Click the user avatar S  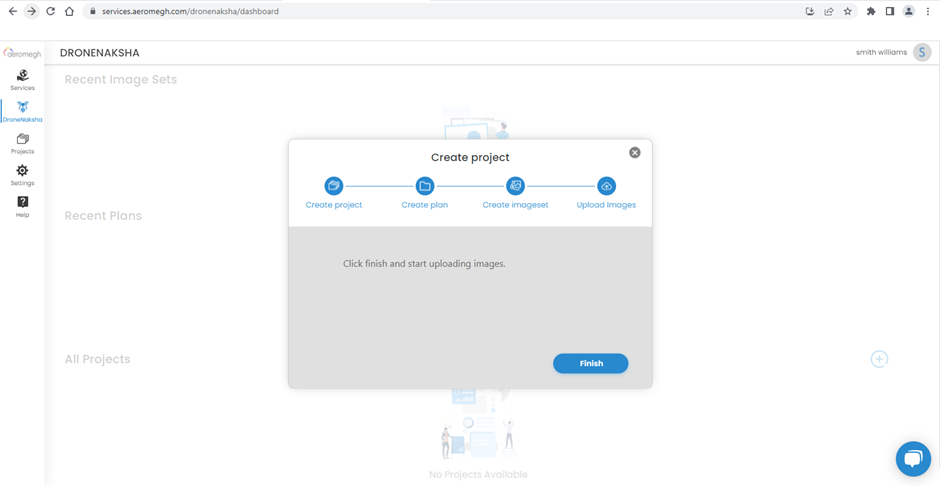coord(922,52)
